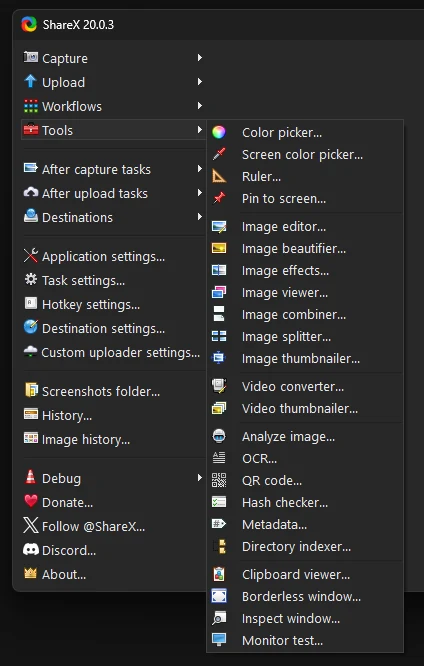Click the Directory indexer tree icon

pos(220,546)
